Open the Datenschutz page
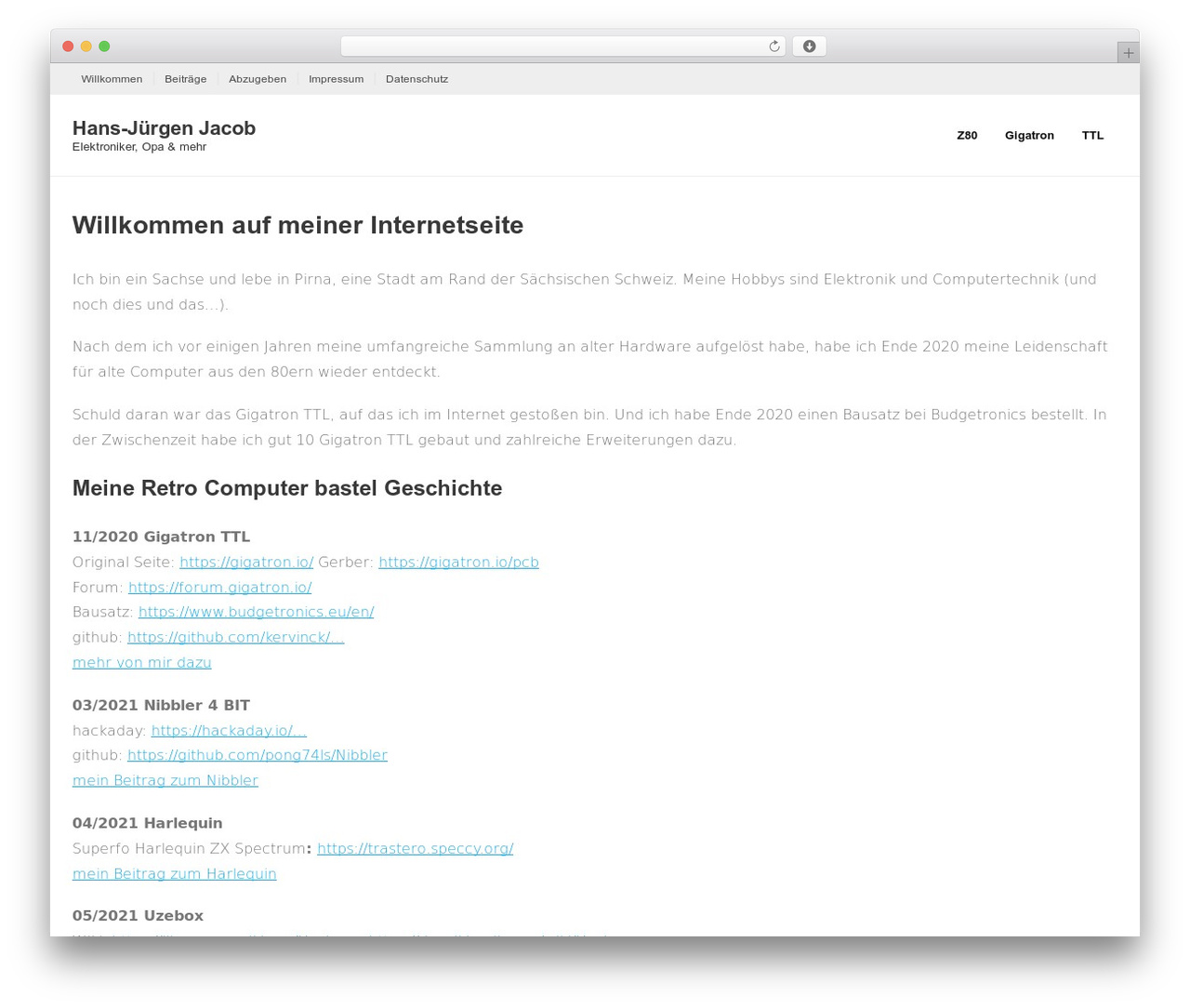This screenshot has height=1008, width=1190. coord(416,79)
